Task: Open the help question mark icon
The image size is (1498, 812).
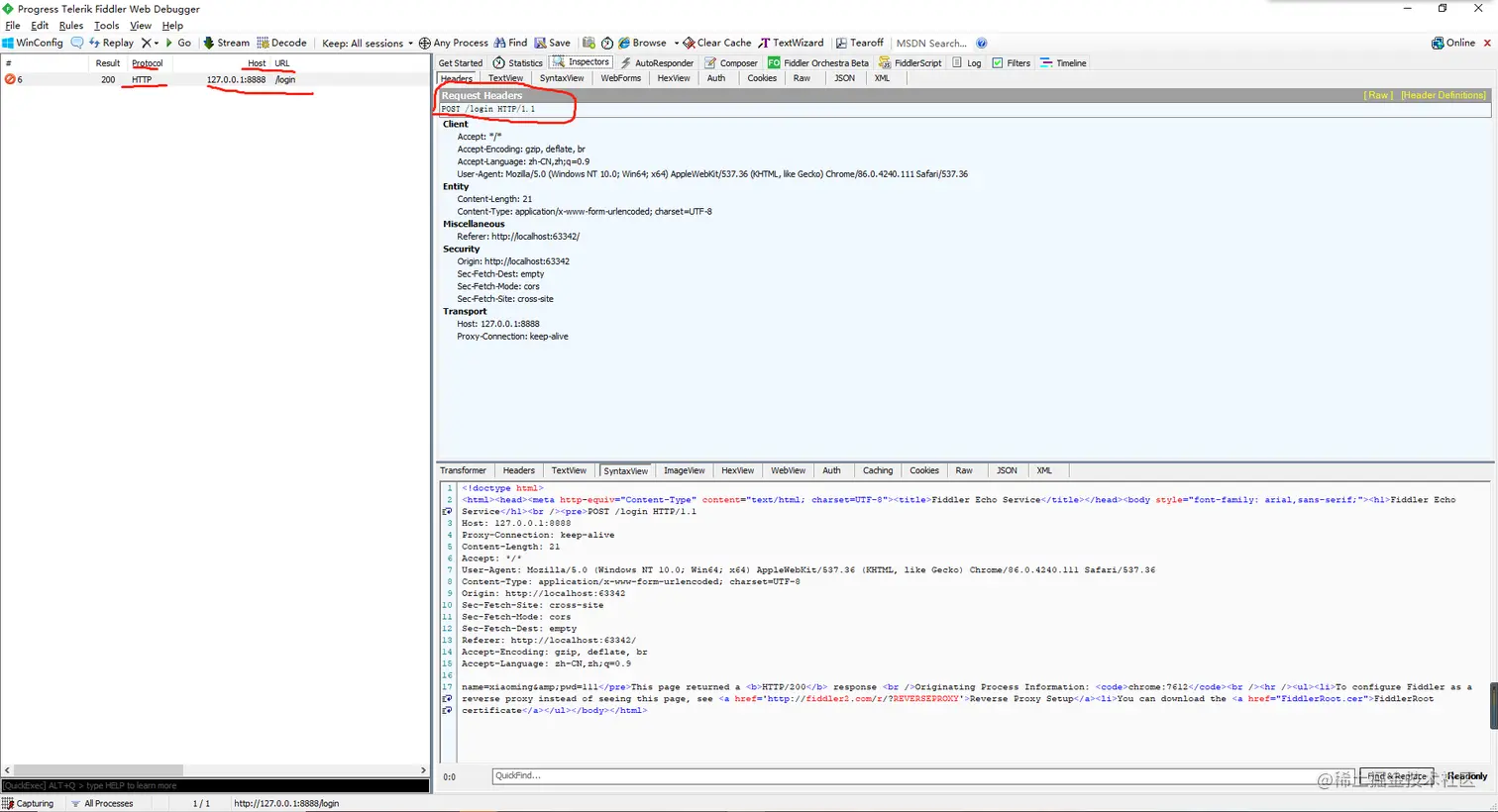Action: pyautogui.click(x=982, y=43)
